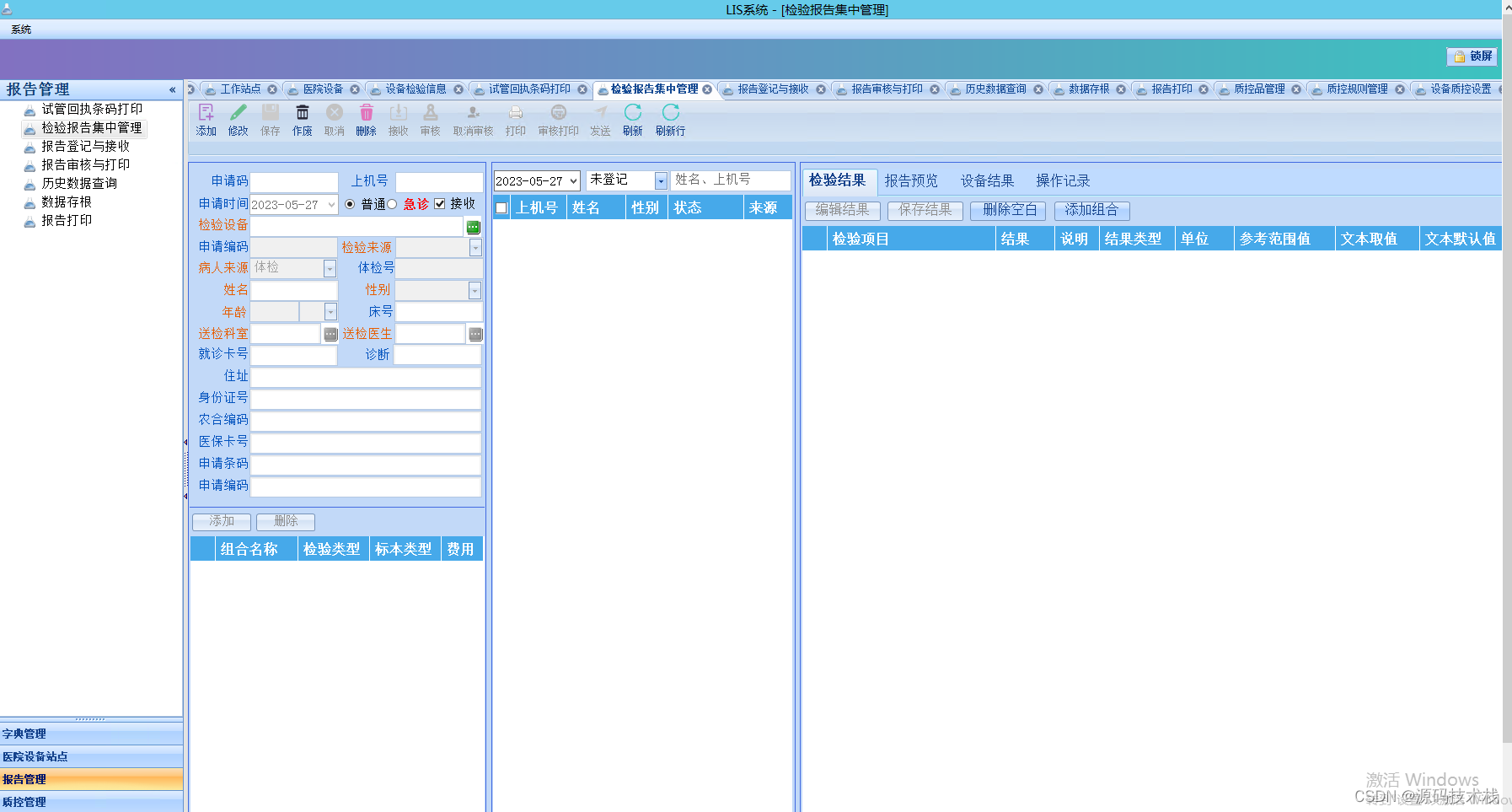Open the 年龄 unit dropdown

330,312
